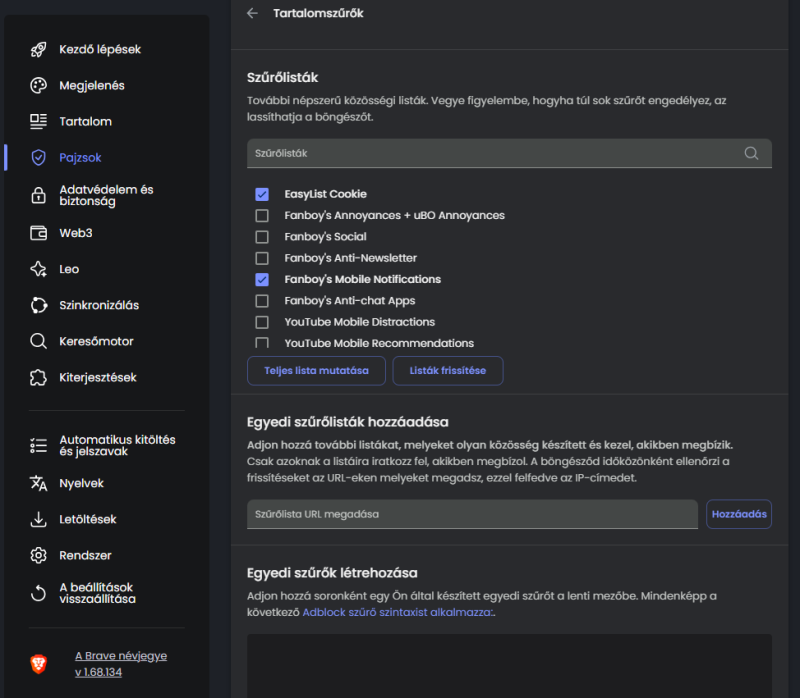The image size is (800, 698).
Task: Click into the custom filters text area
Action: pyautogui.click(x=509, y=666)
